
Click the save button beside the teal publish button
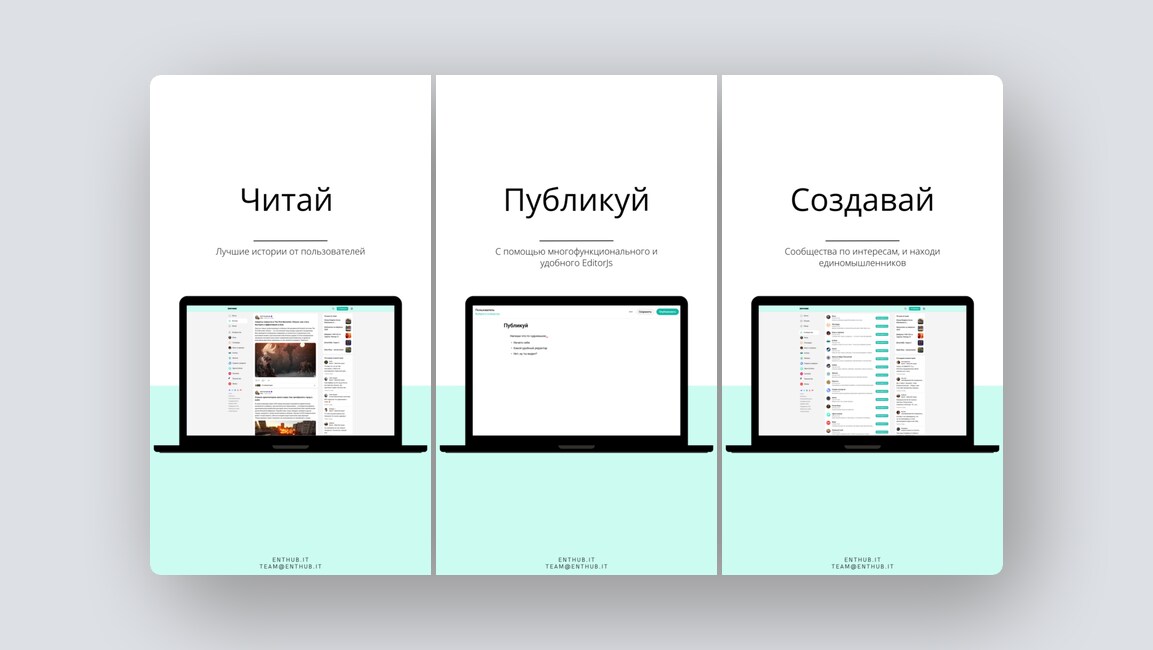click(645, 312)
